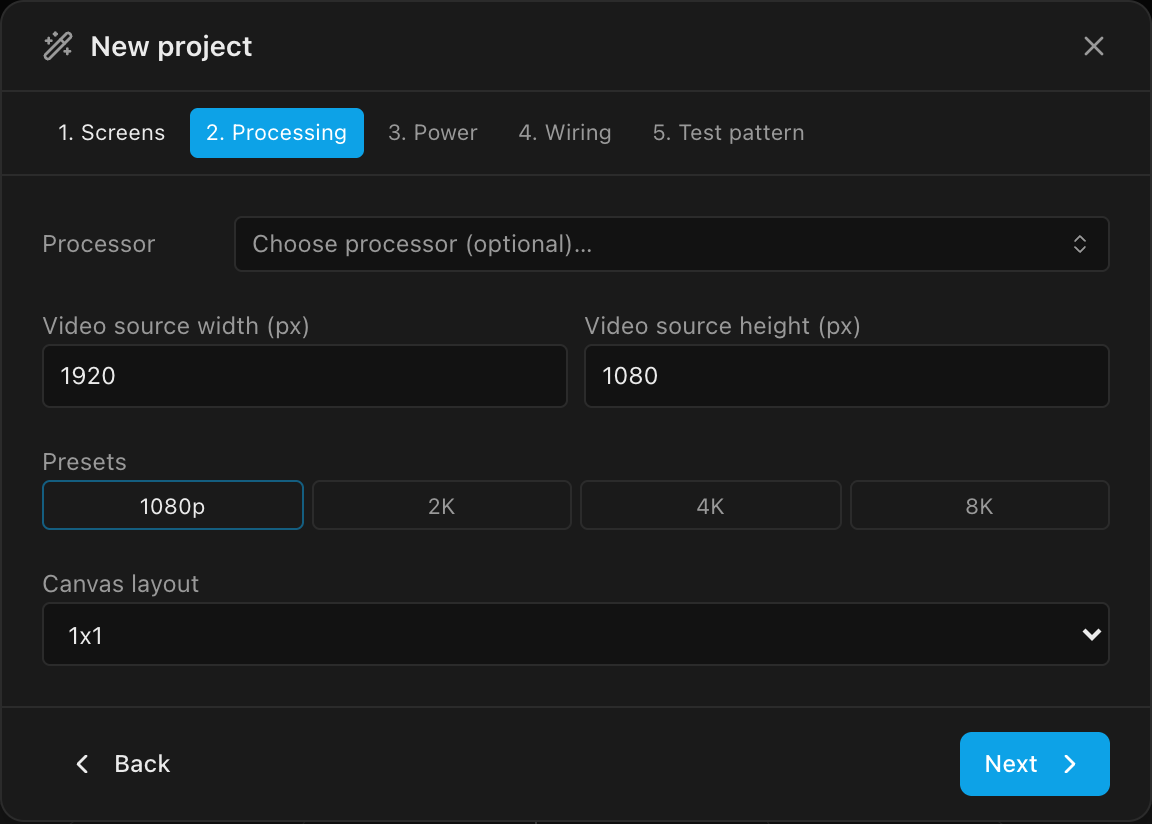Screen dimensions: 1152x824
Task: Click the magic wand icon beside New project
Action: coord(58,46)
